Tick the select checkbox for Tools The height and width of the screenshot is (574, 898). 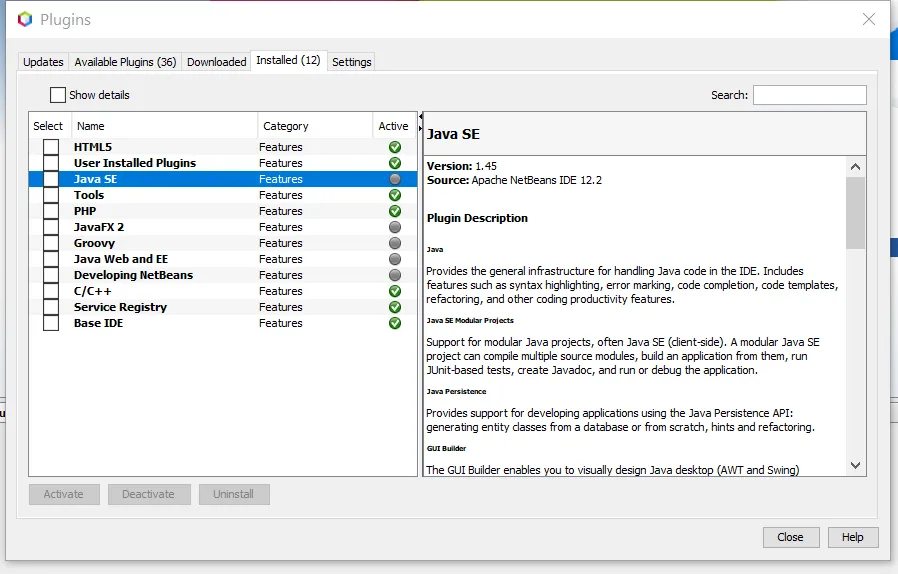tap(51, 195)
